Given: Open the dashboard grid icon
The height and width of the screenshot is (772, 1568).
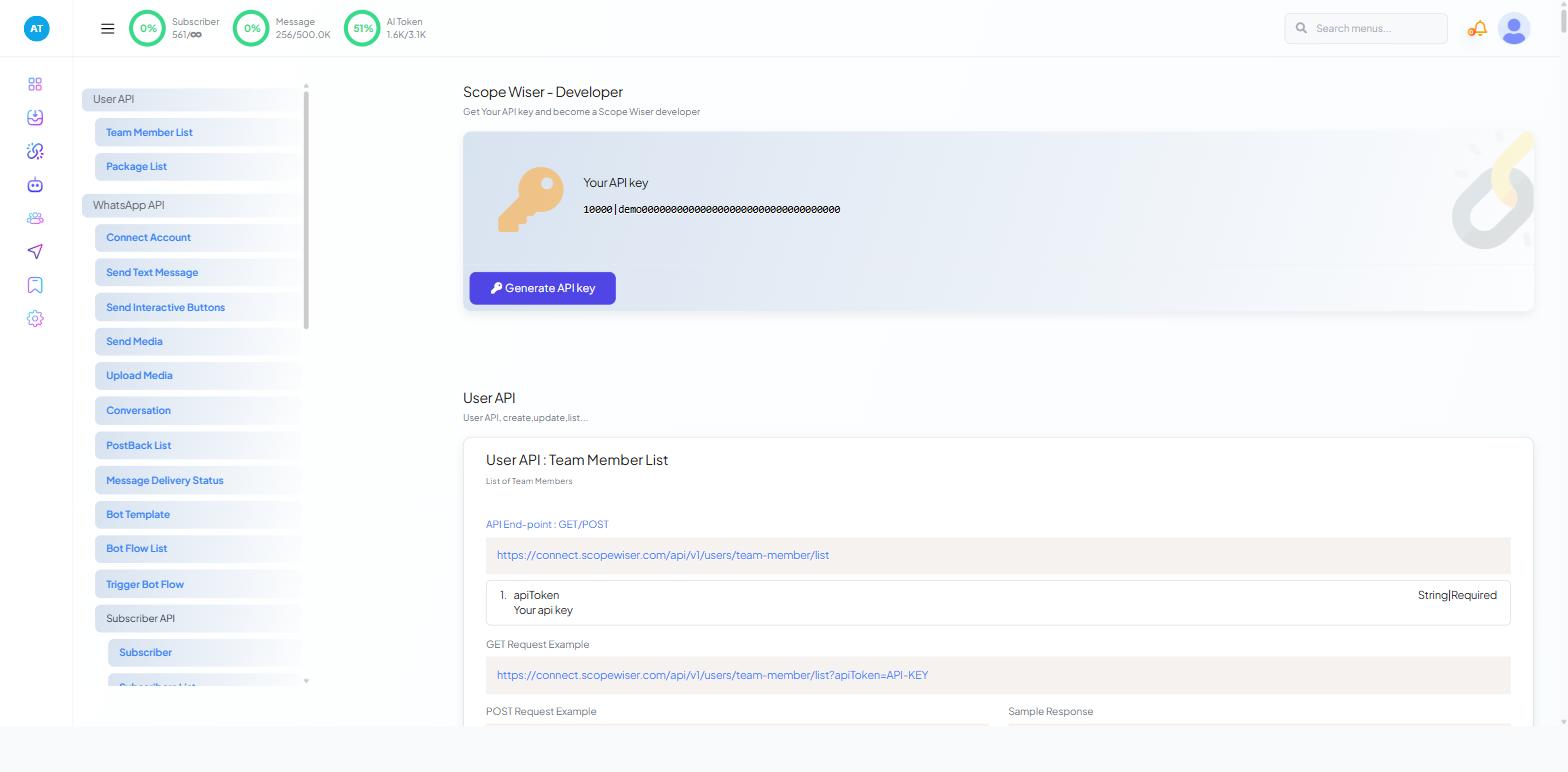Looking at the screenshot, I should click(x=35, y=84).
